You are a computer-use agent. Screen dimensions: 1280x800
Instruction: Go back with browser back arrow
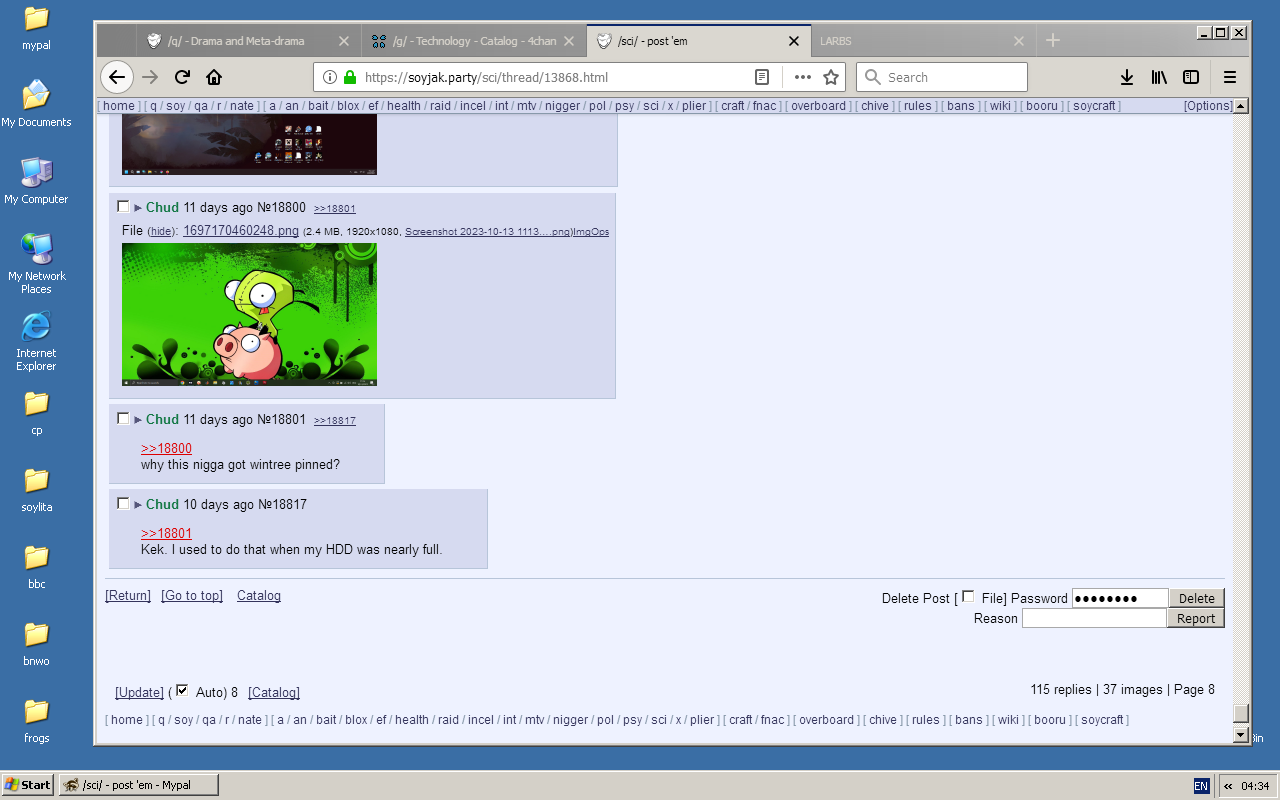117,77
